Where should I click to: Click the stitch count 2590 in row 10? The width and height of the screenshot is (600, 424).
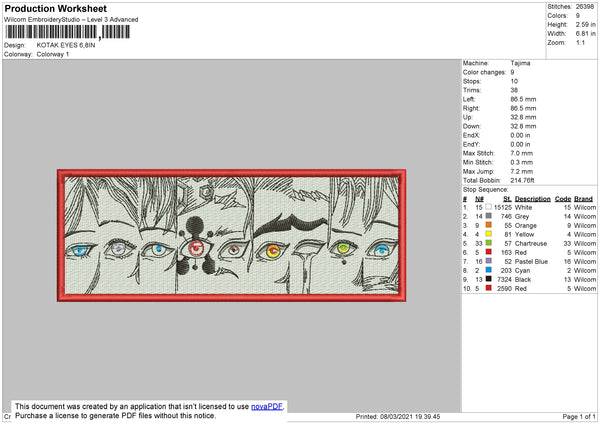[x=504, y=289]
